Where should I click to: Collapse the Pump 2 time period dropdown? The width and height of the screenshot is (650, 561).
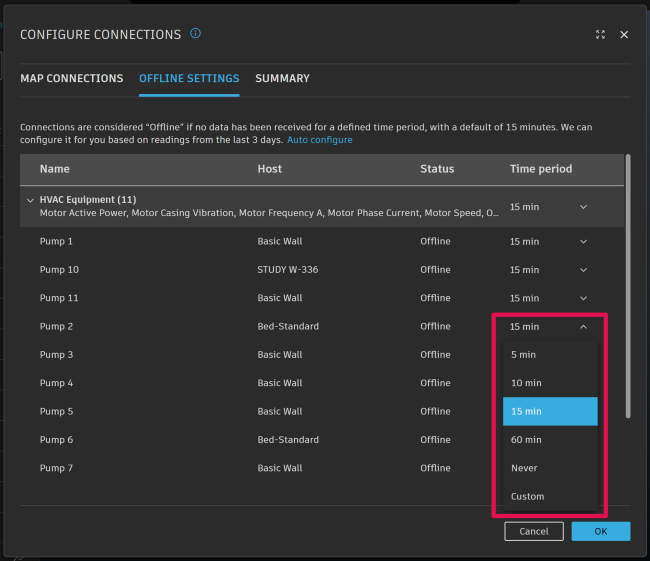583,326
